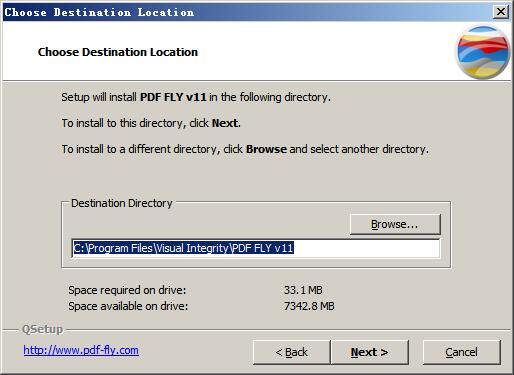Open the Browse folder dialog
This screenshot has width=514, height=375.
pos(395,224)
